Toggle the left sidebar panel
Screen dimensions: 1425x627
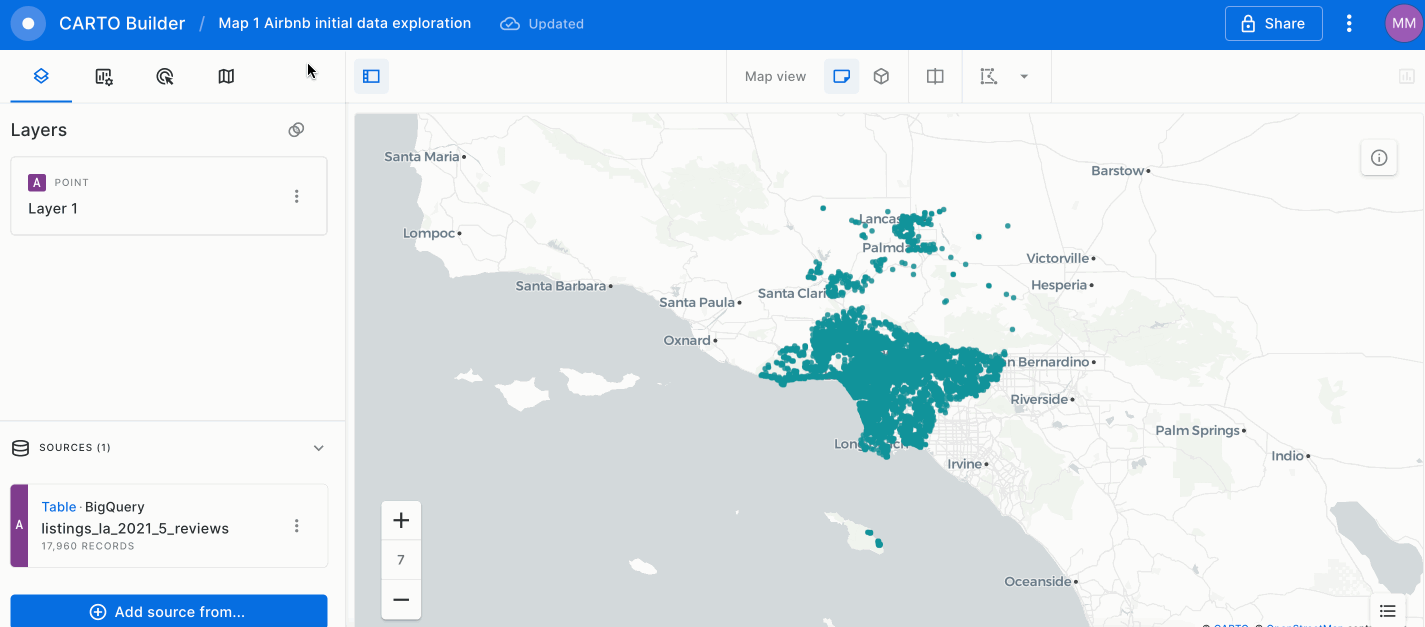coord(371,76)
